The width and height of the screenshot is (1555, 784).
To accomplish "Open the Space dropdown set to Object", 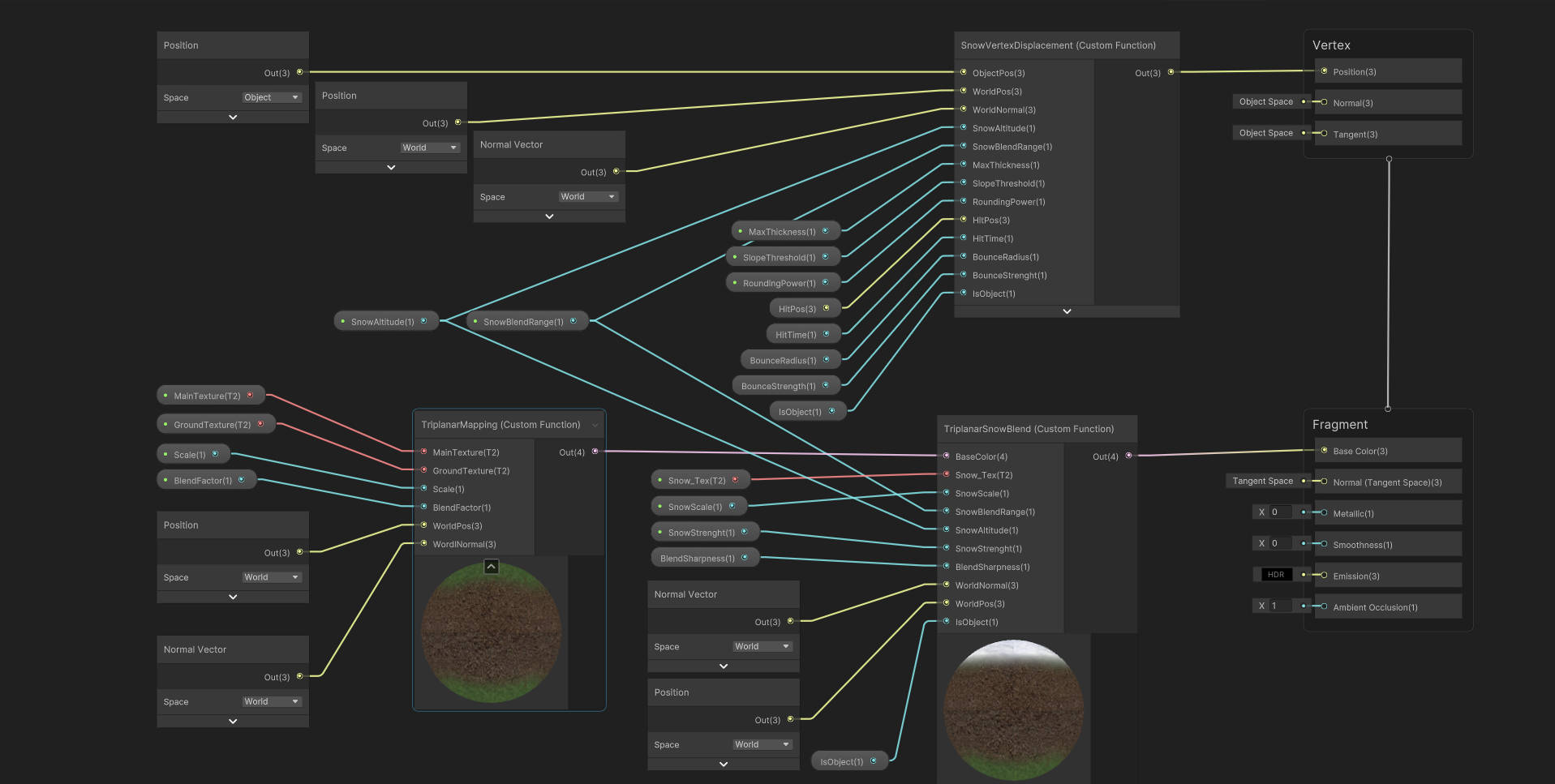I will coord(272,97).
